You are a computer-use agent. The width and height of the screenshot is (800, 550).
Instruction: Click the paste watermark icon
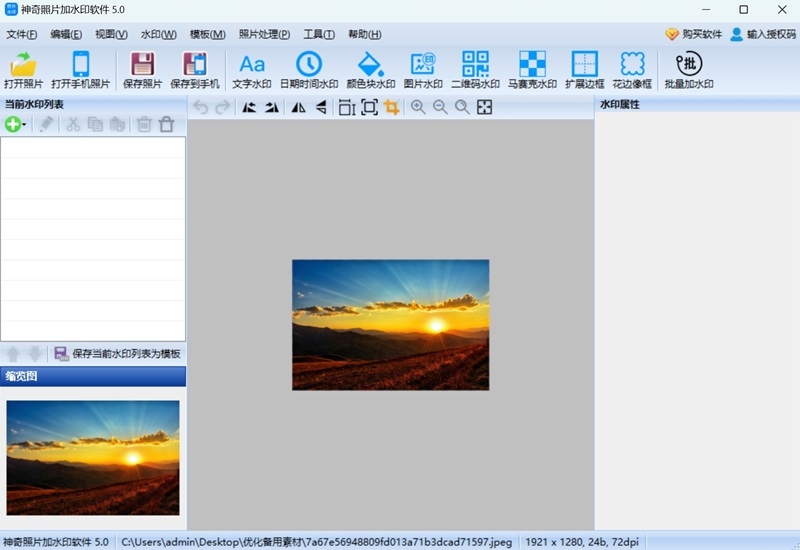click(117, 124)
